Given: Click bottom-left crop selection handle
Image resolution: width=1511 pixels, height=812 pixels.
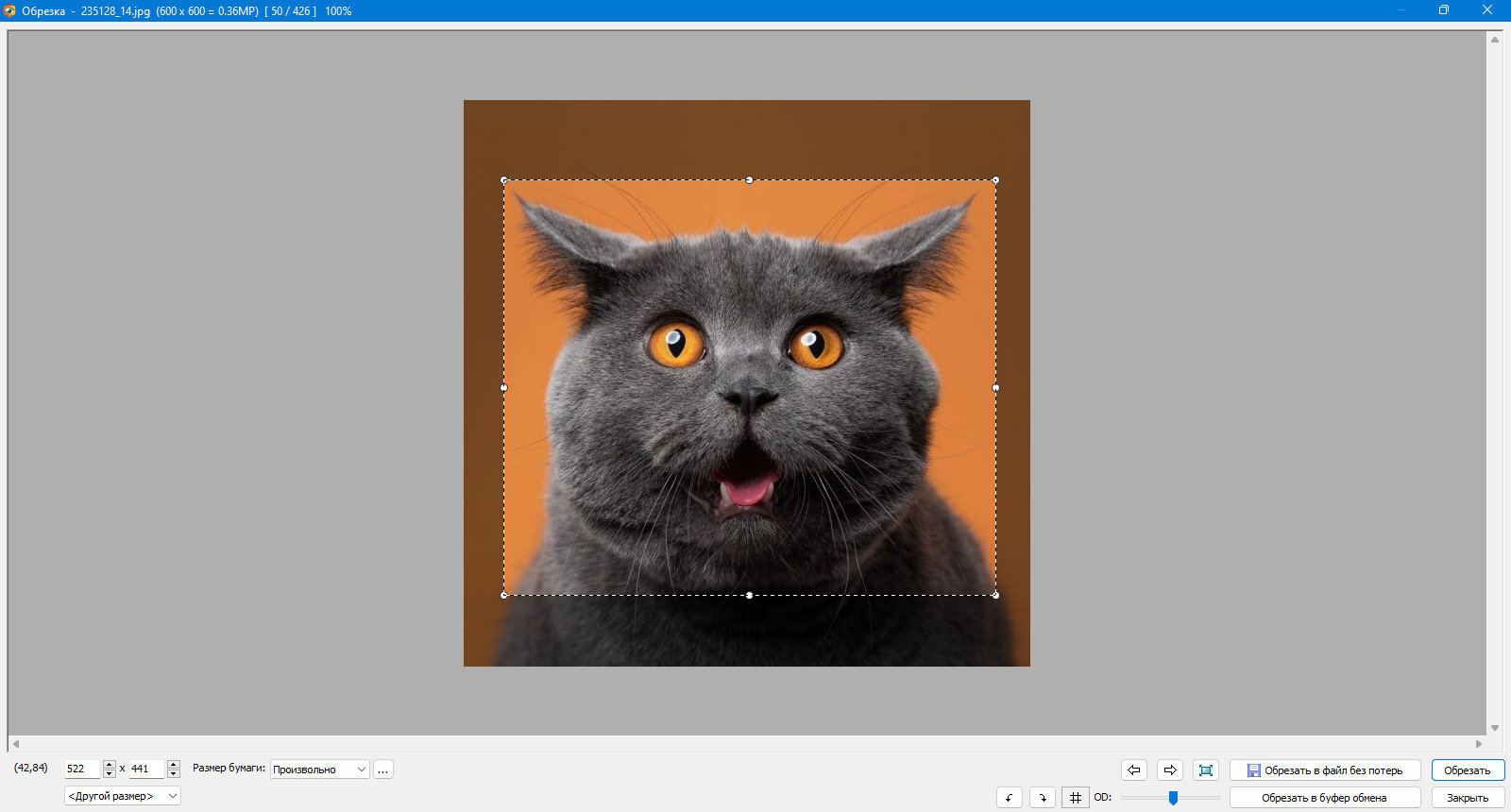Looking at the screenshot, I should coord(503,595).
